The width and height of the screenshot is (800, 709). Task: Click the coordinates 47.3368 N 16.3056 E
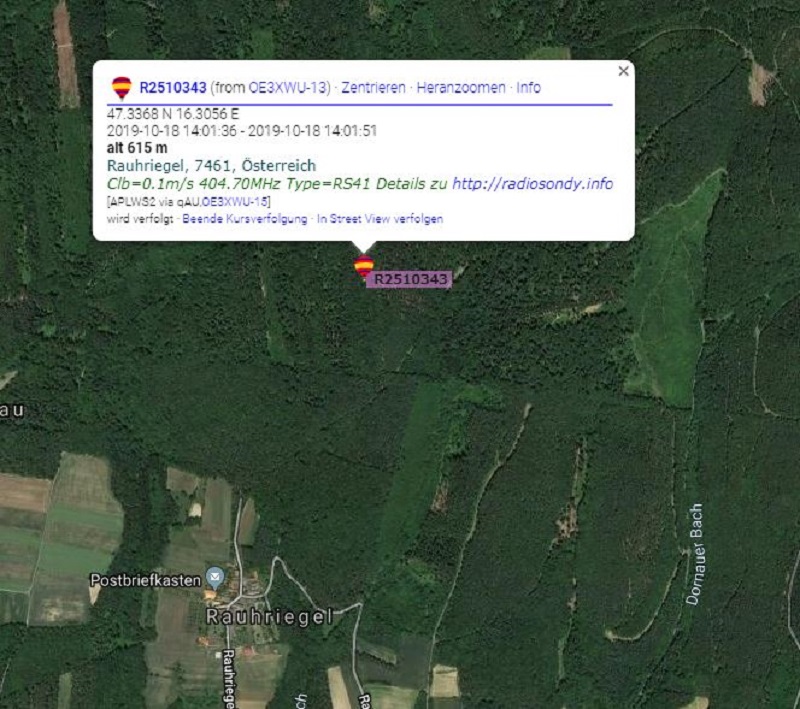pos(172,114)
